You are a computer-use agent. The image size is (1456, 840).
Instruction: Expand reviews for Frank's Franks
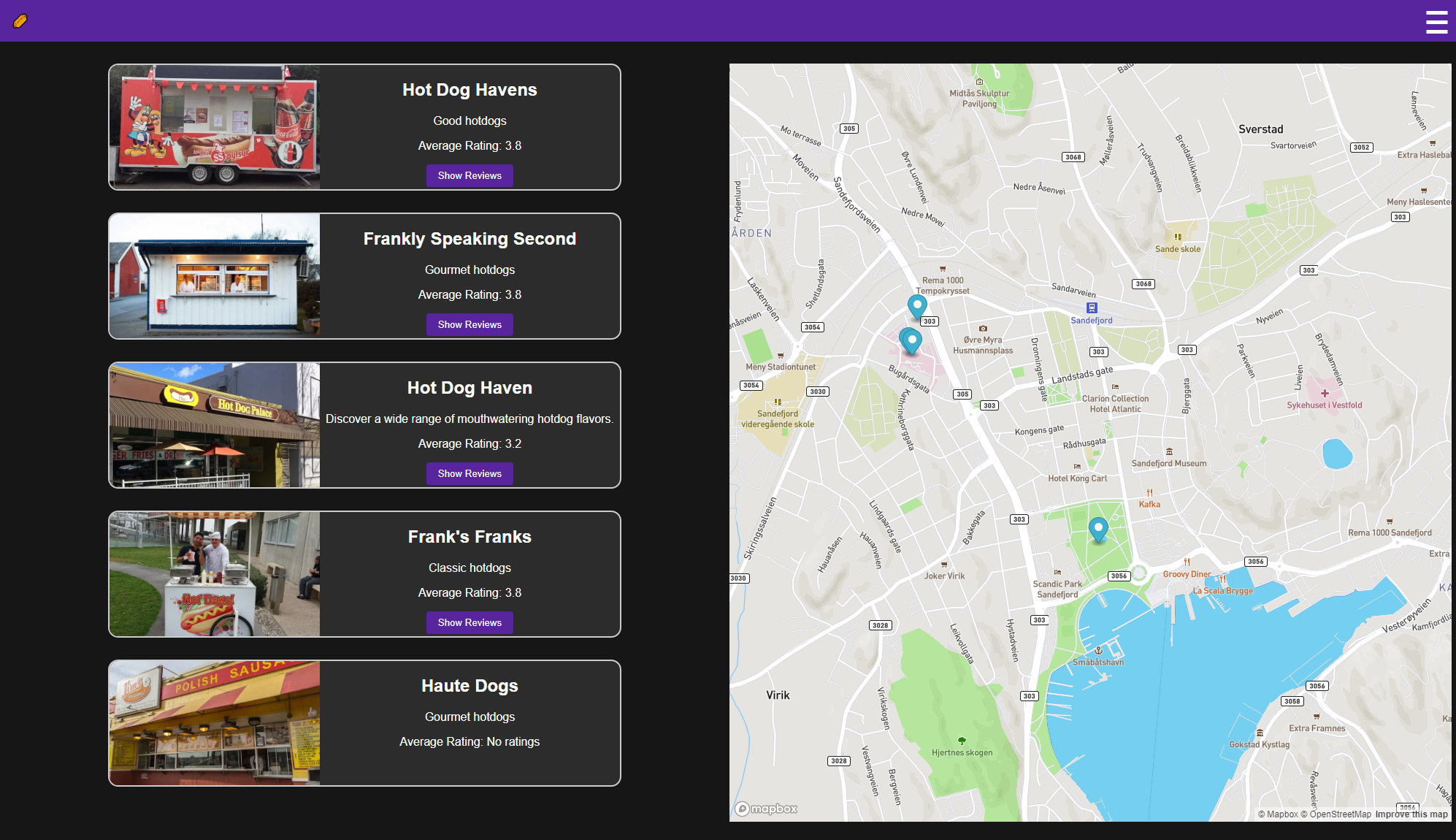coord(470,622)
